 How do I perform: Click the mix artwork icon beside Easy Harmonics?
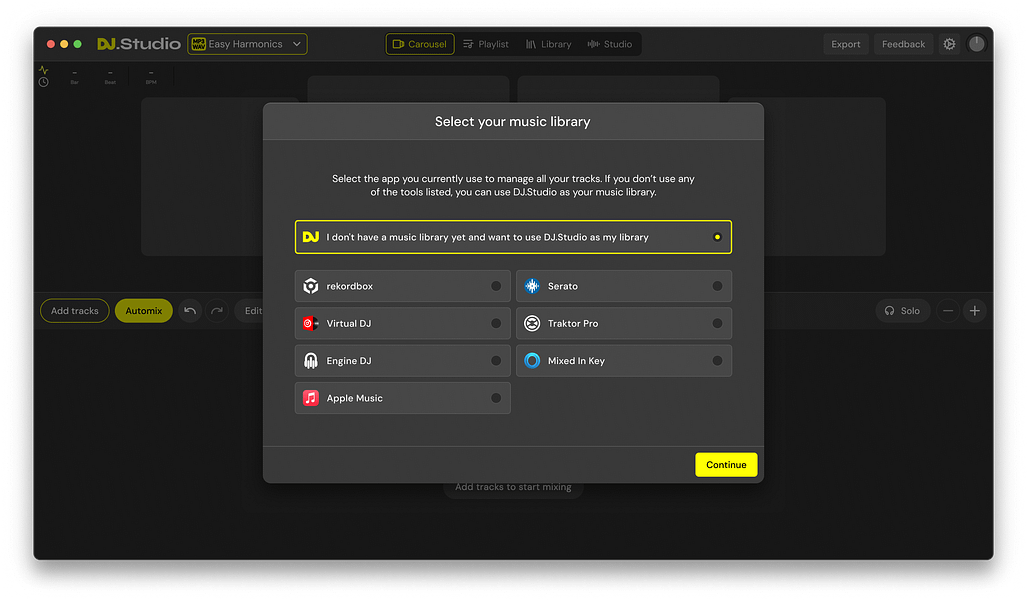(198, 44)
